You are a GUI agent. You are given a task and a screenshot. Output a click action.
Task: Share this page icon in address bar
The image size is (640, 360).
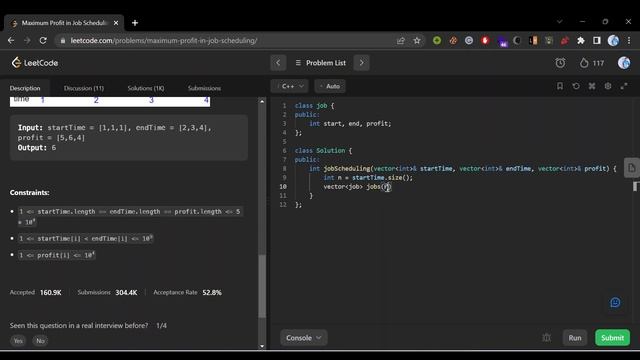400,40
